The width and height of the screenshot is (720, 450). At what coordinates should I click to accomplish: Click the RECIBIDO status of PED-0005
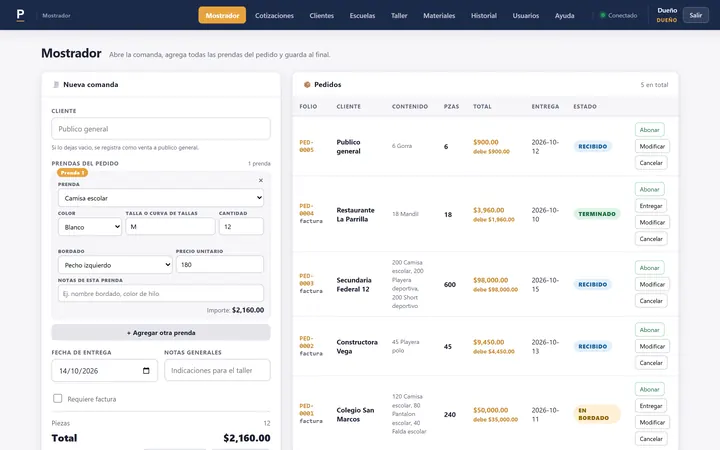pos(592,146)
